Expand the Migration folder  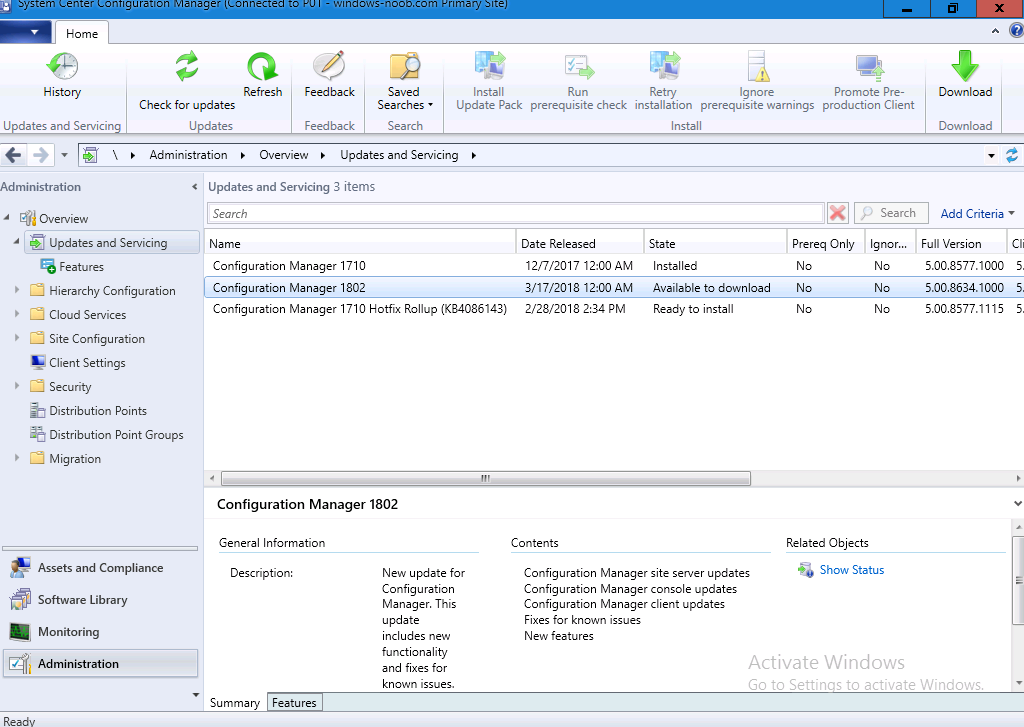tap(16, 459)
